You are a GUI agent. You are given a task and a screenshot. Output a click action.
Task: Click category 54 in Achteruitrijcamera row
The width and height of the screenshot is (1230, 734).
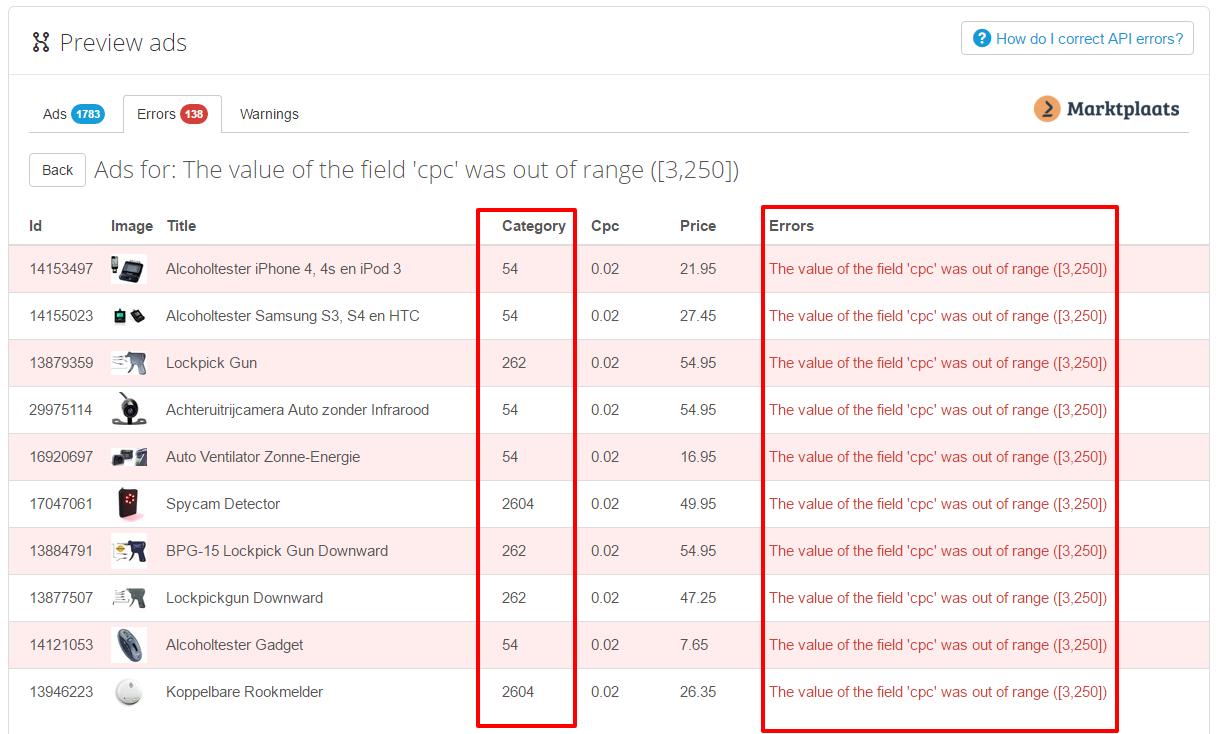tap(510, 410)
